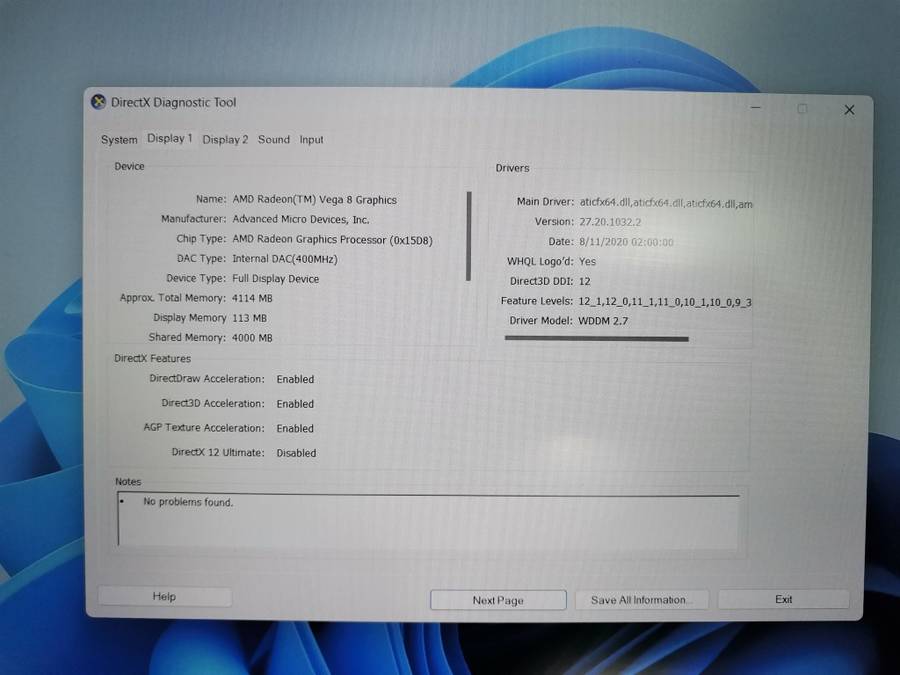Open the Input tab
900x675 pixels.
tap(311, 140)
